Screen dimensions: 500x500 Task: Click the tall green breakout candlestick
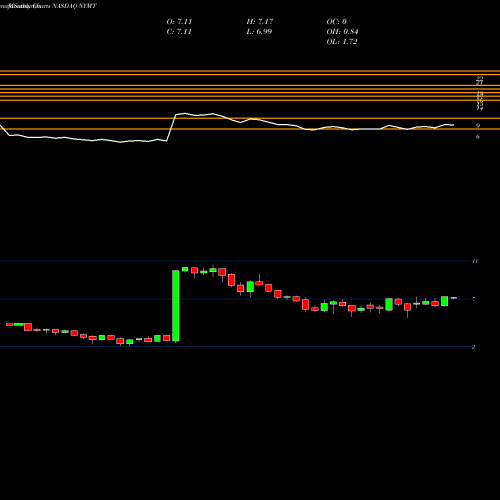click(176, 306)
